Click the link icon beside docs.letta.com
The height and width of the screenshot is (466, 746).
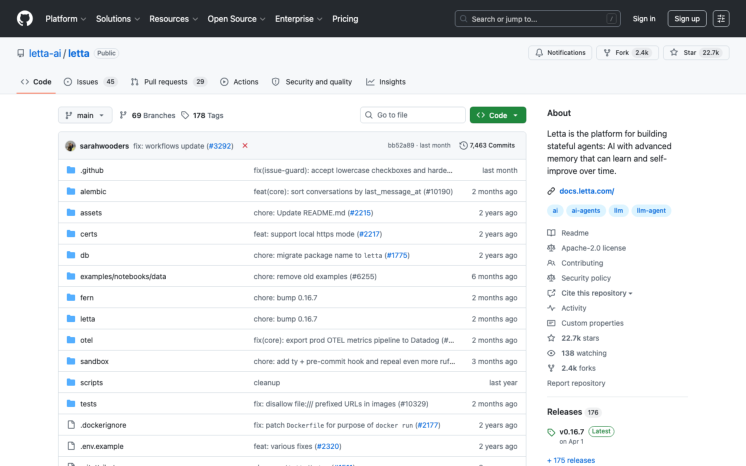point(551,191)
